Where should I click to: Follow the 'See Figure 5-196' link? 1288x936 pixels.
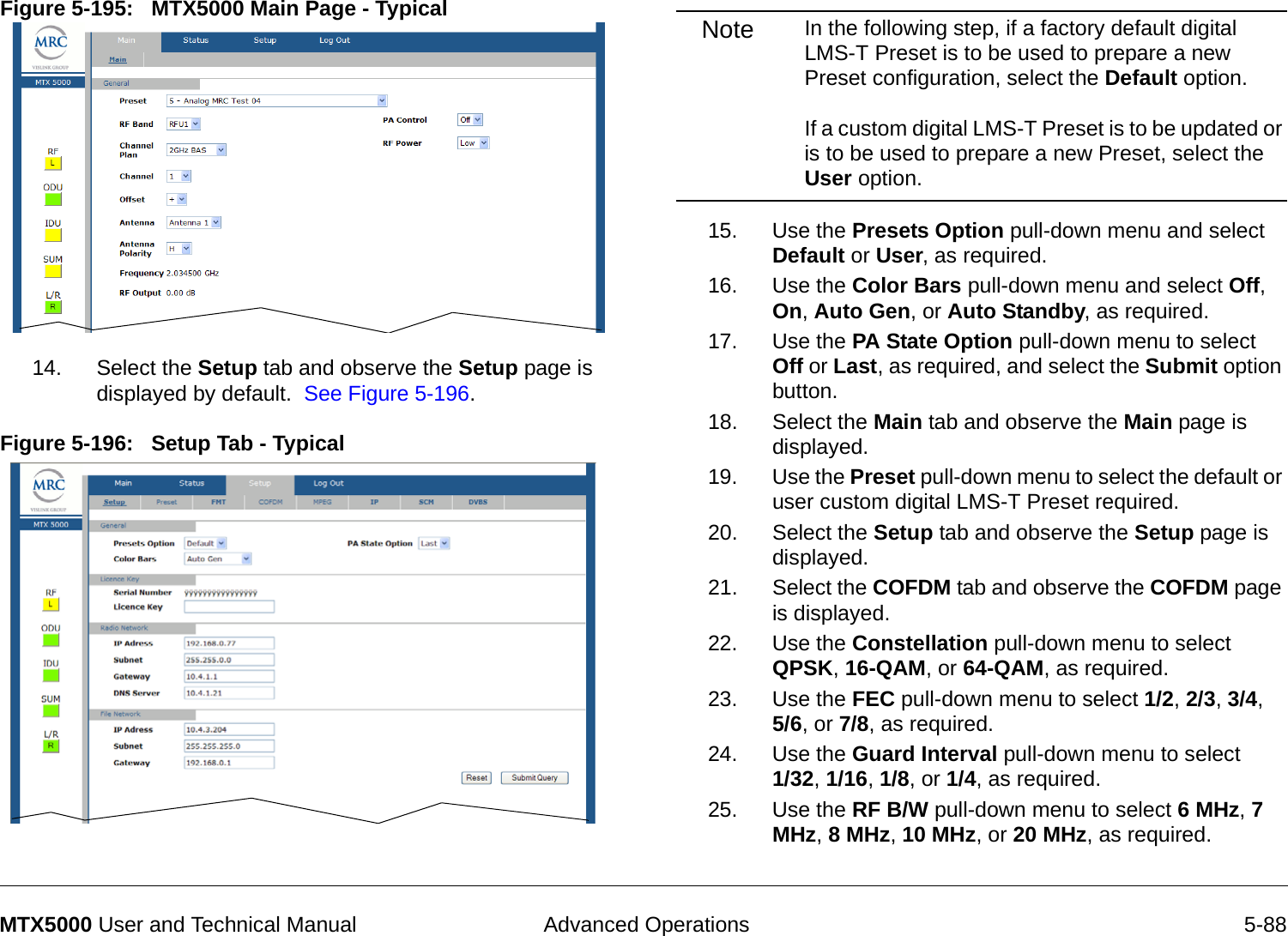(387, 394)
